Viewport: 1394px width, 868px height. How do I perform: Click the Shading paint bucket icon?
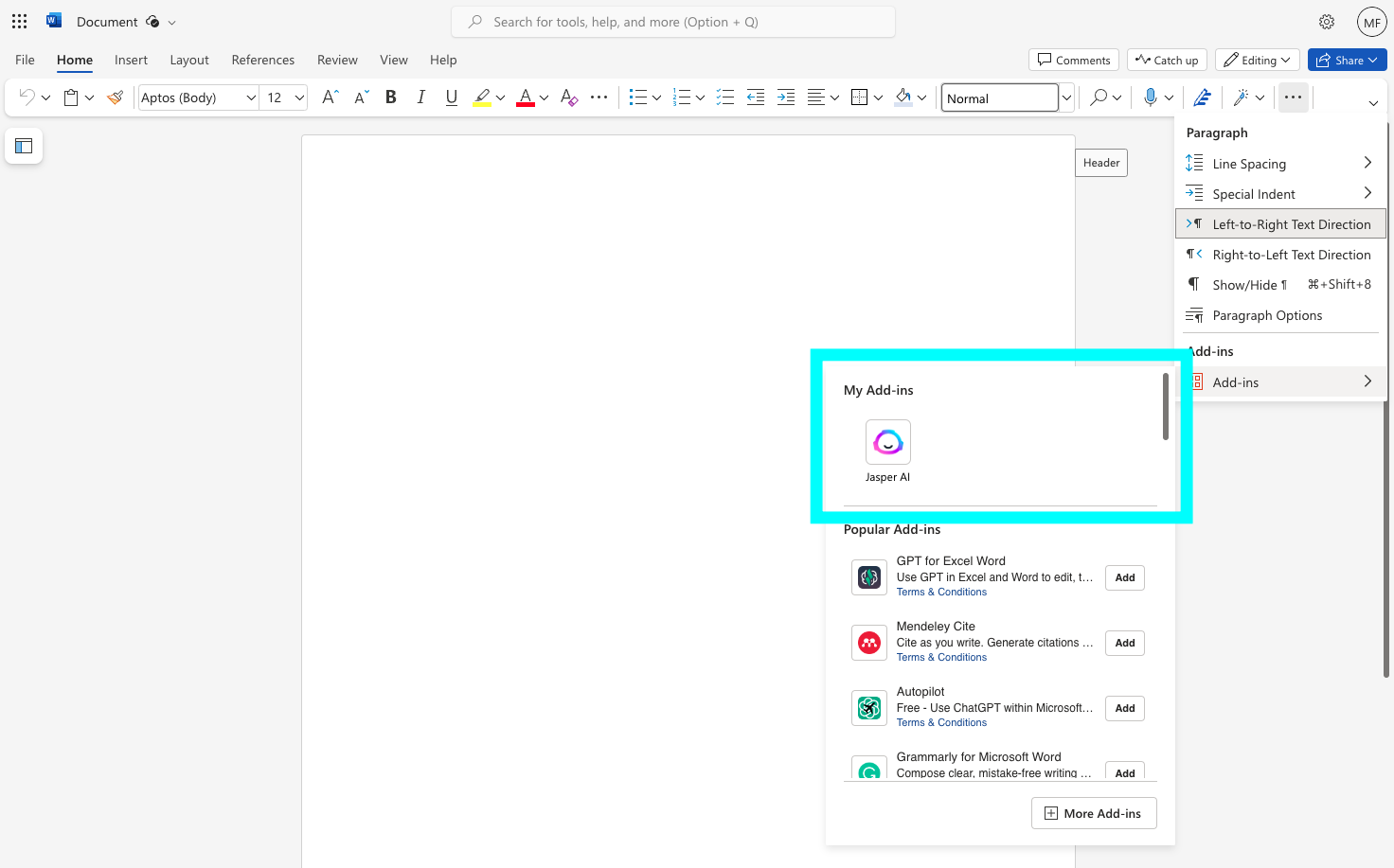point(903,97)
